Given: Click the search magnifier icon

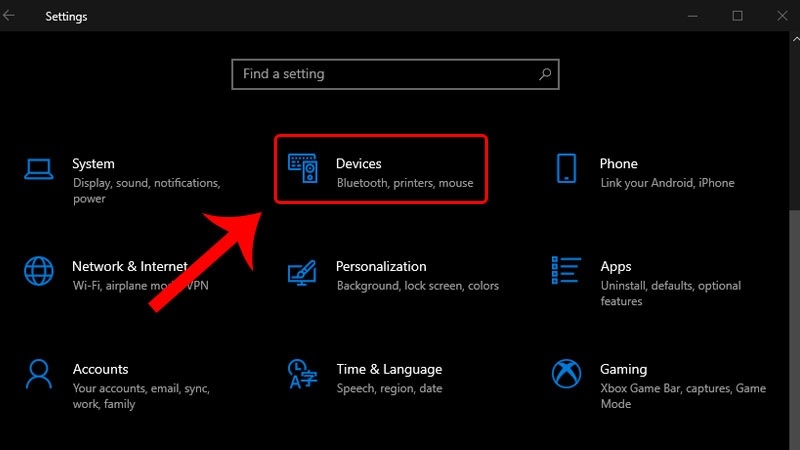Looking at the screenshot, I should (545, 74).
